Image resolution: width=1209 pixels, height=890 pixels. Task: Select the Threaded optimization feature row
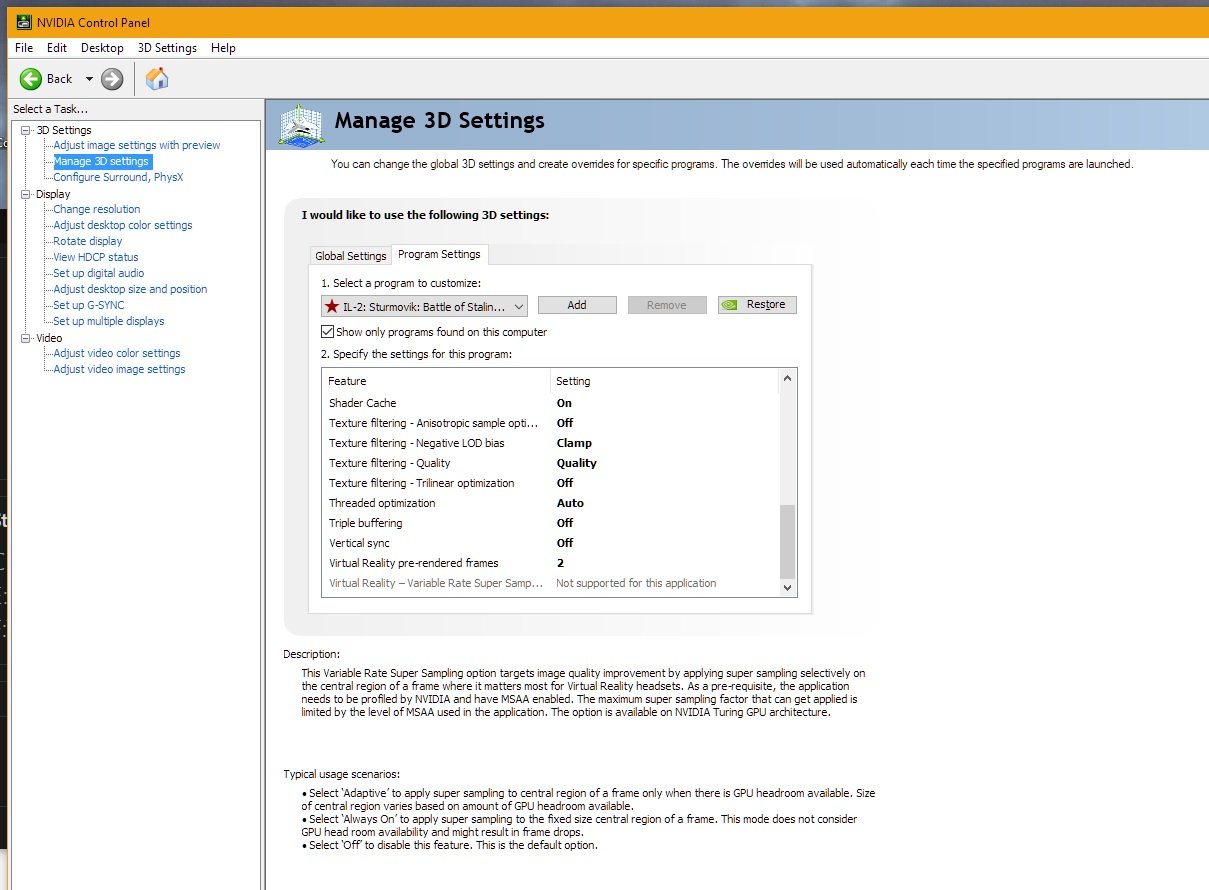(549, 503)
